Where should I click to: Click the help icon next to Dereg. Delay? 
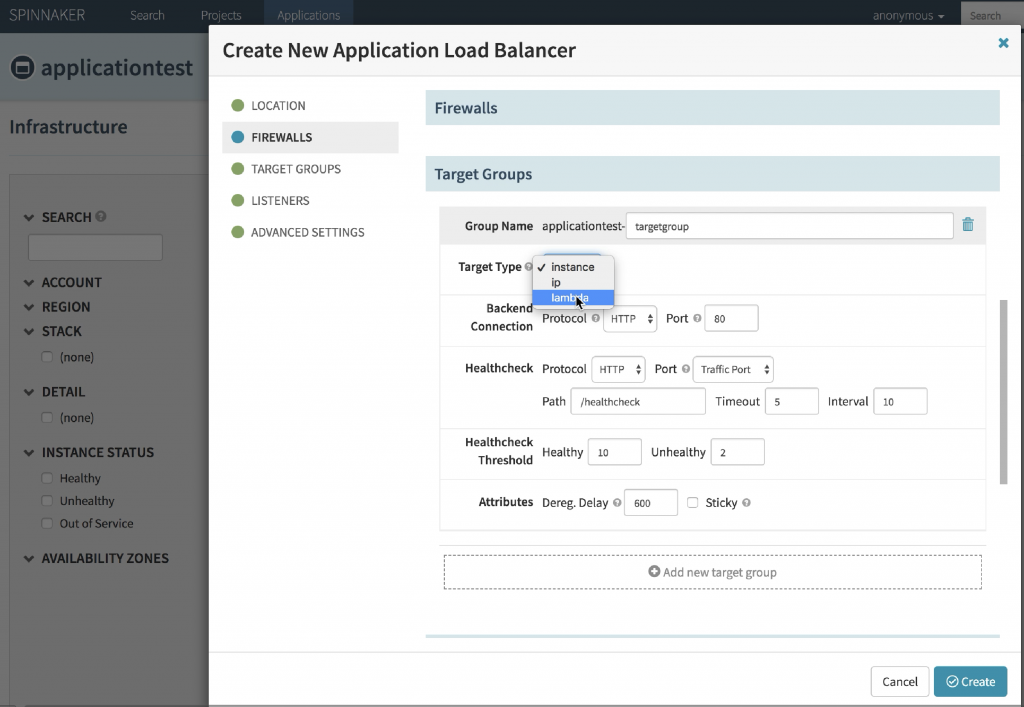(x=615, y=502)
